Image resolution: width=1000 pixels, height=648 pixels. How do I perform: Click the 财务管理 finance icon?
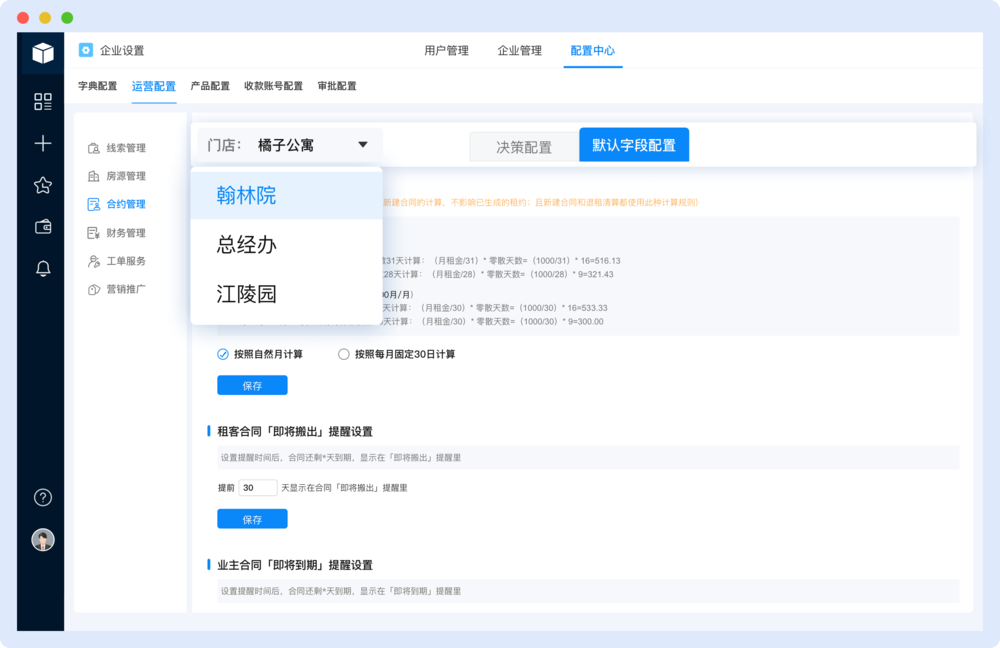click(94, 233)
